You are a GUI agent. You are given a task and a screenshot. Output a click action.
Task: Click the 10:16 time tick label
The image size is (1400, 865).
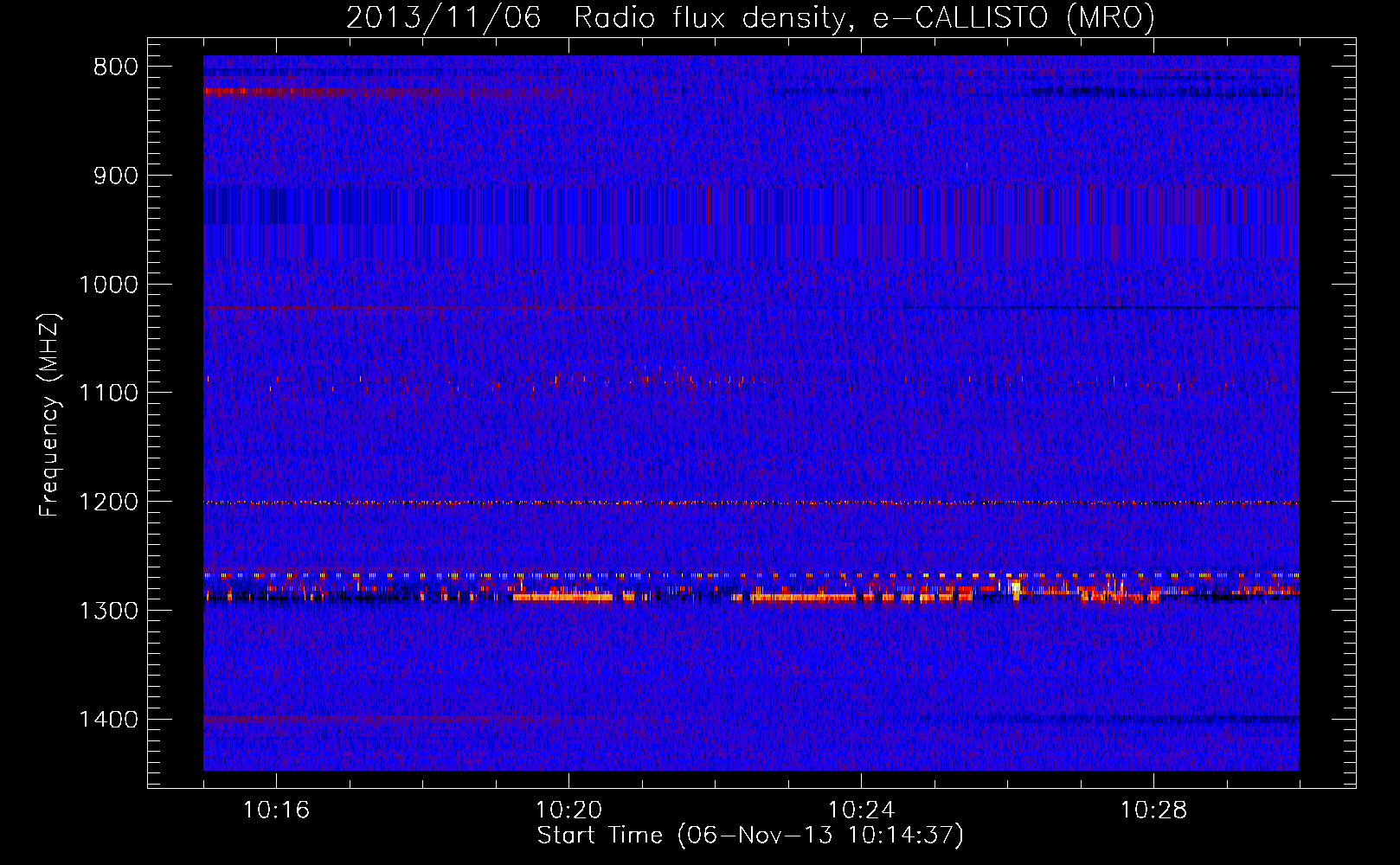(x=276, y=811)
